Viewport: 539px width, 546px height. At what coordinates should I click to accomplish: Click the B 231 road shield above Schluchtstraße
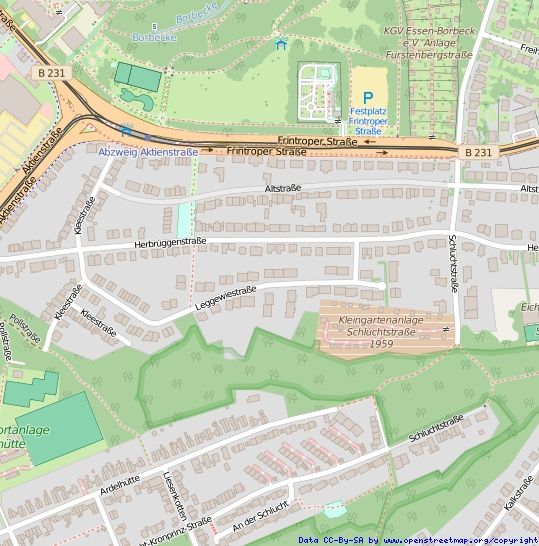tap(478, 153)
